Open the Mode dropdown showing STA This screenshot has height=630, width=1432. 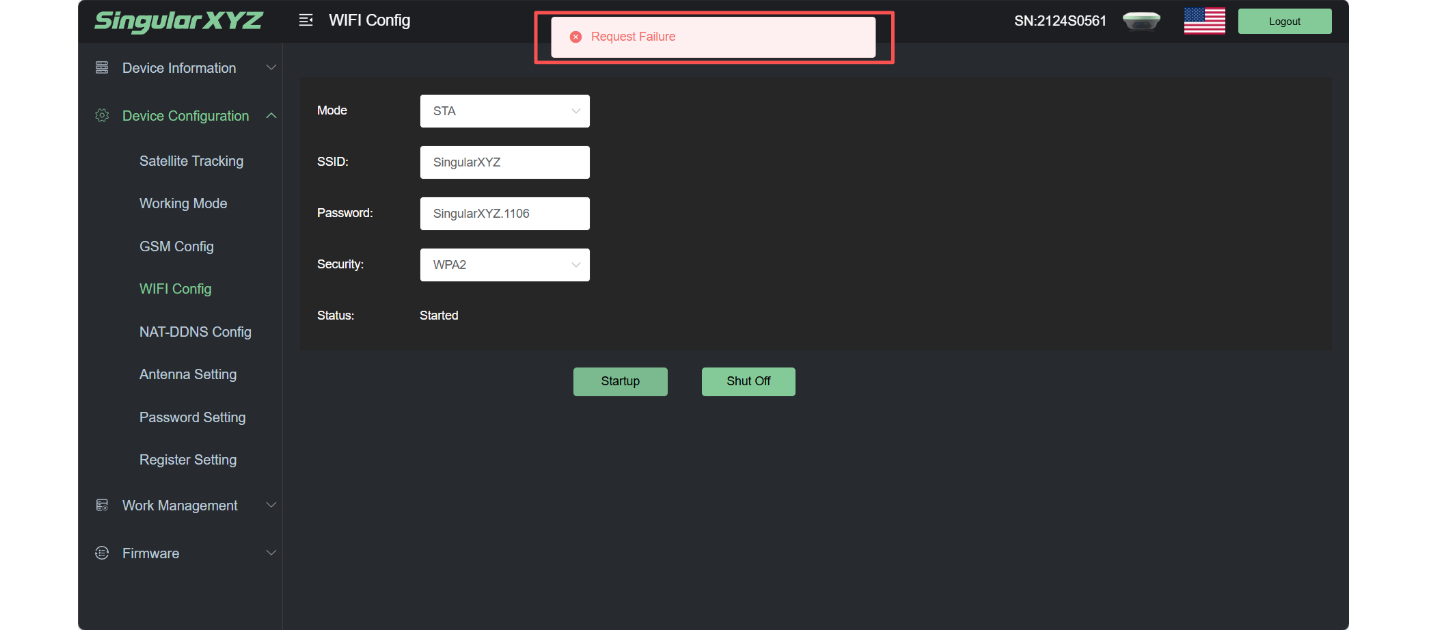[505, 111]
